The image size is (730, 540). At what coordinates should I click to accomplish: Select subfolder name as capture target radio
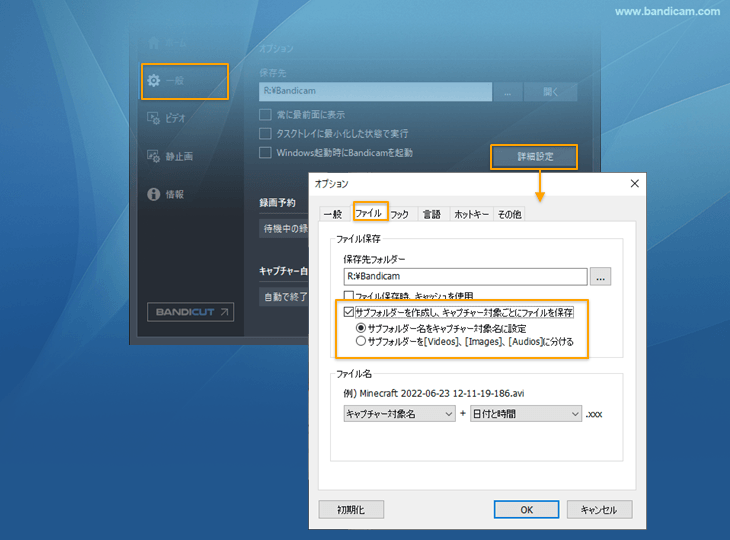coord(361,328)
